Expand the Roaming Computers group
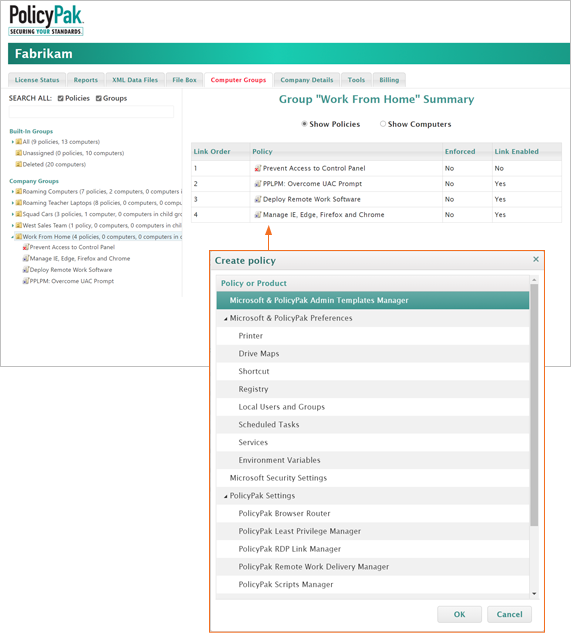 click(x=13, y=192)
